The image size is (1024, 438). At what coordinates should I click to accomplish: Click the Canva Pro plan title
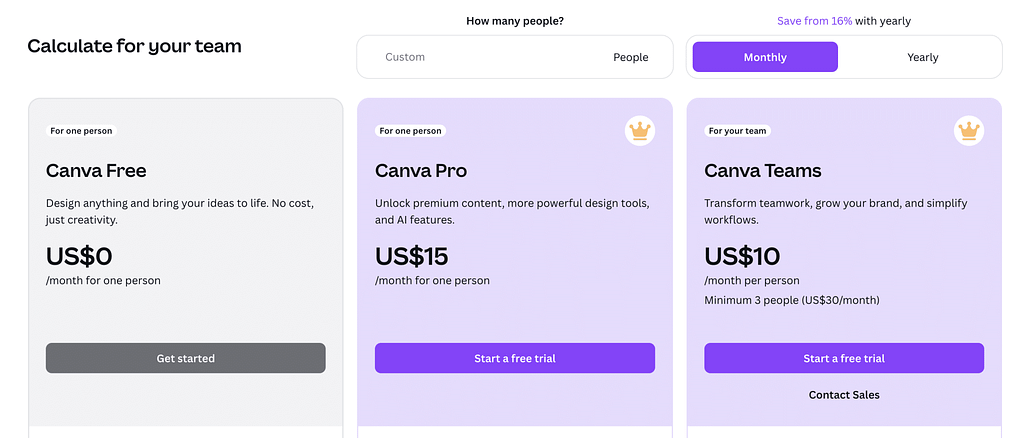(421, 171)
